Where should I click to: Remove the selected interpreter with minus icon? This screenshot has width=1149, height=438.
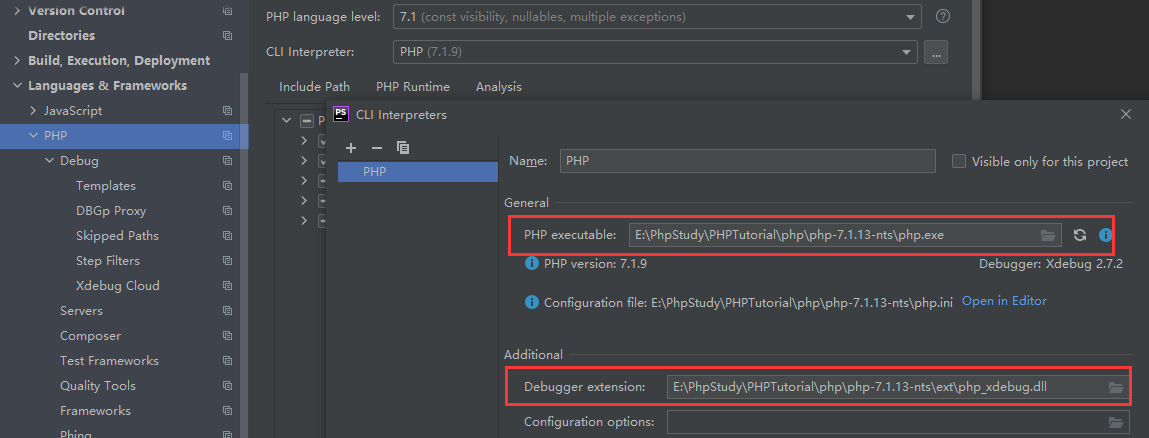(x=377, y=148)
